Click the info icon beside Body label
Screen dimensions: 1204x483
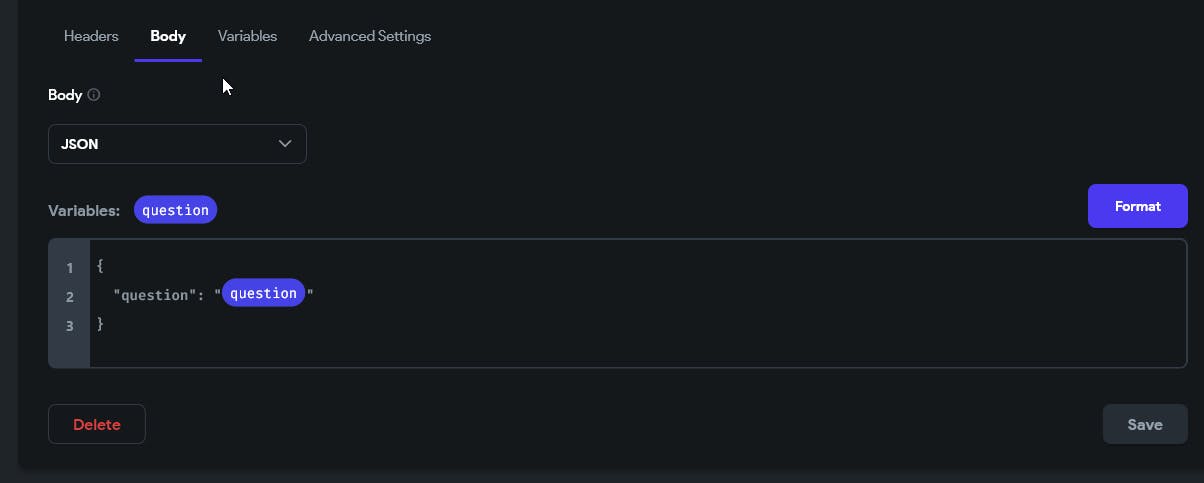pyautogui.click(x=94, y=96)
